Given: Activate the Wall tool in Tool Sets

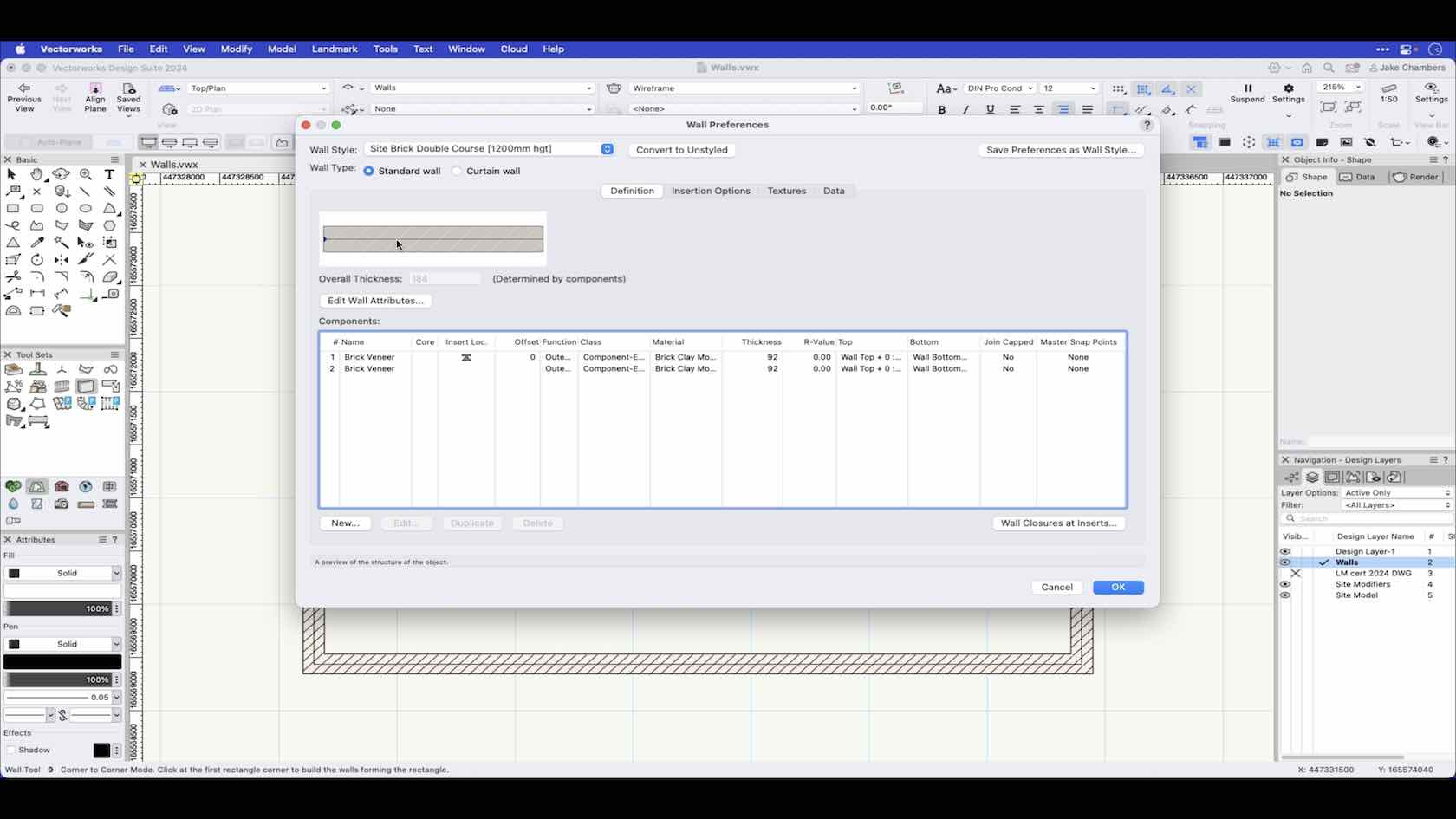Looking at the screenshot, I should (x=86, y=387).
